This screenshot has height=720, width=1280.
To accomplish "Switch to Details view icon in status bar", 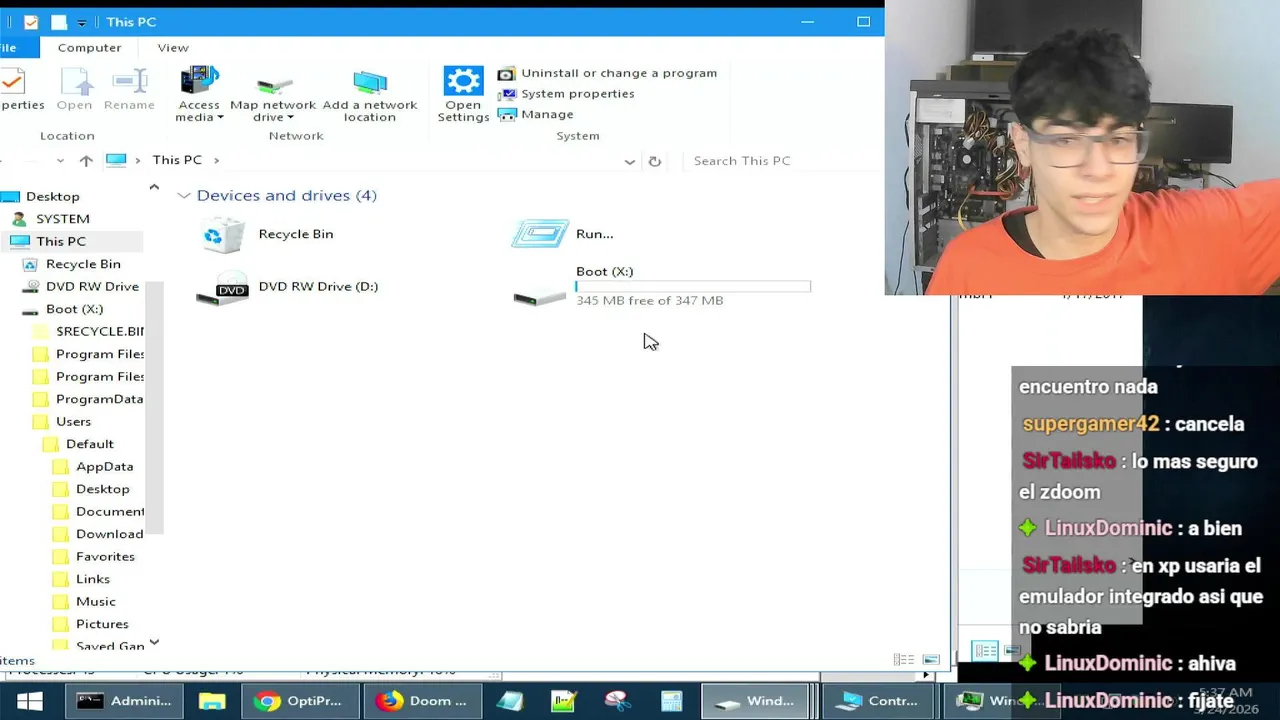I will click(904, 660).
